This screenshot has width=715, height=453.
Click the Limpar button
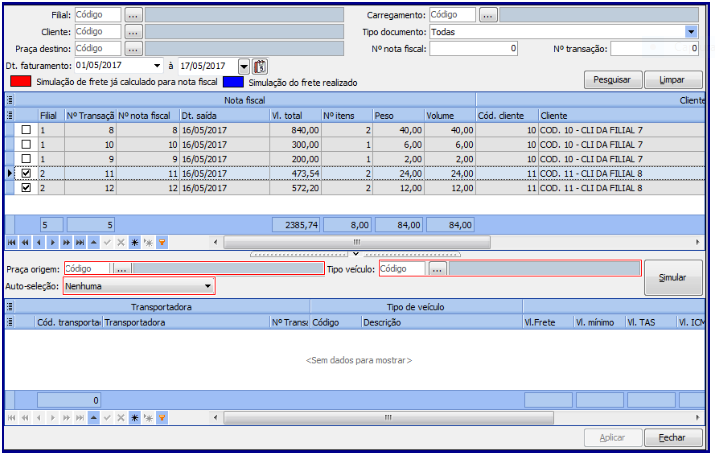(673, 80)
